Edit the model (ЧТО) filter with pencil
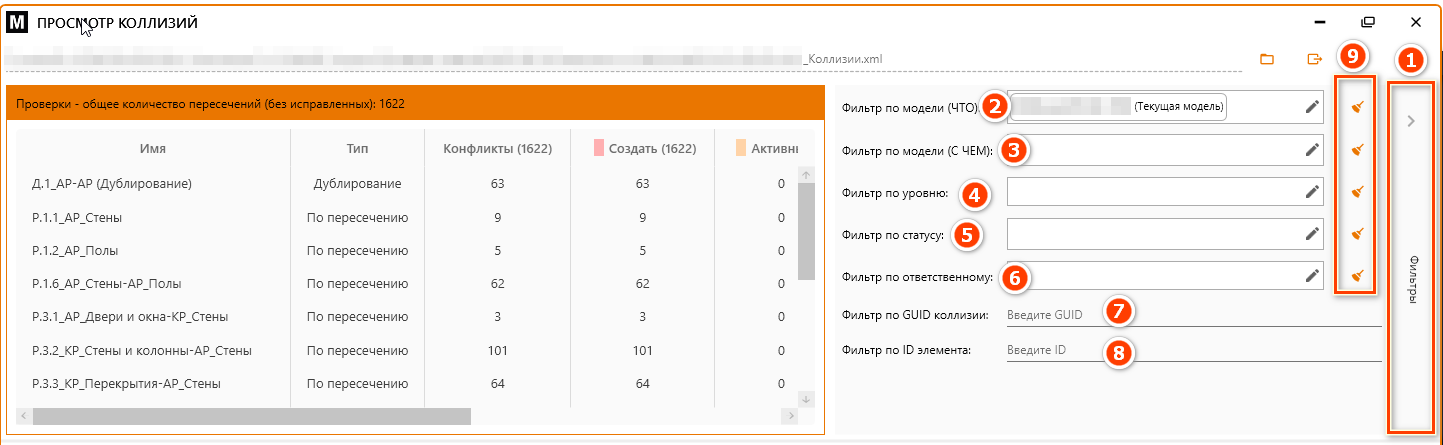The width and height of the screenshot is (1443, 445). tap(1312, 106)
